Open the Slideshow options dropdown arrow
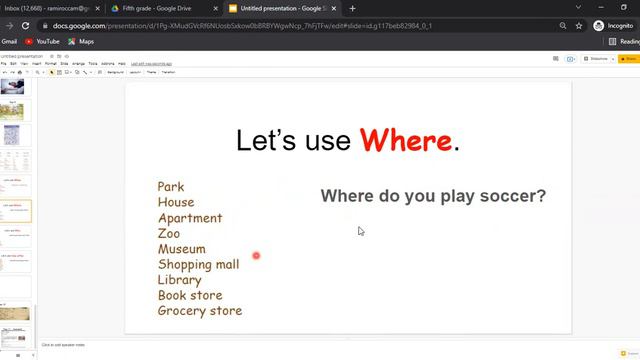640x360 pixels. click(613, 59)
